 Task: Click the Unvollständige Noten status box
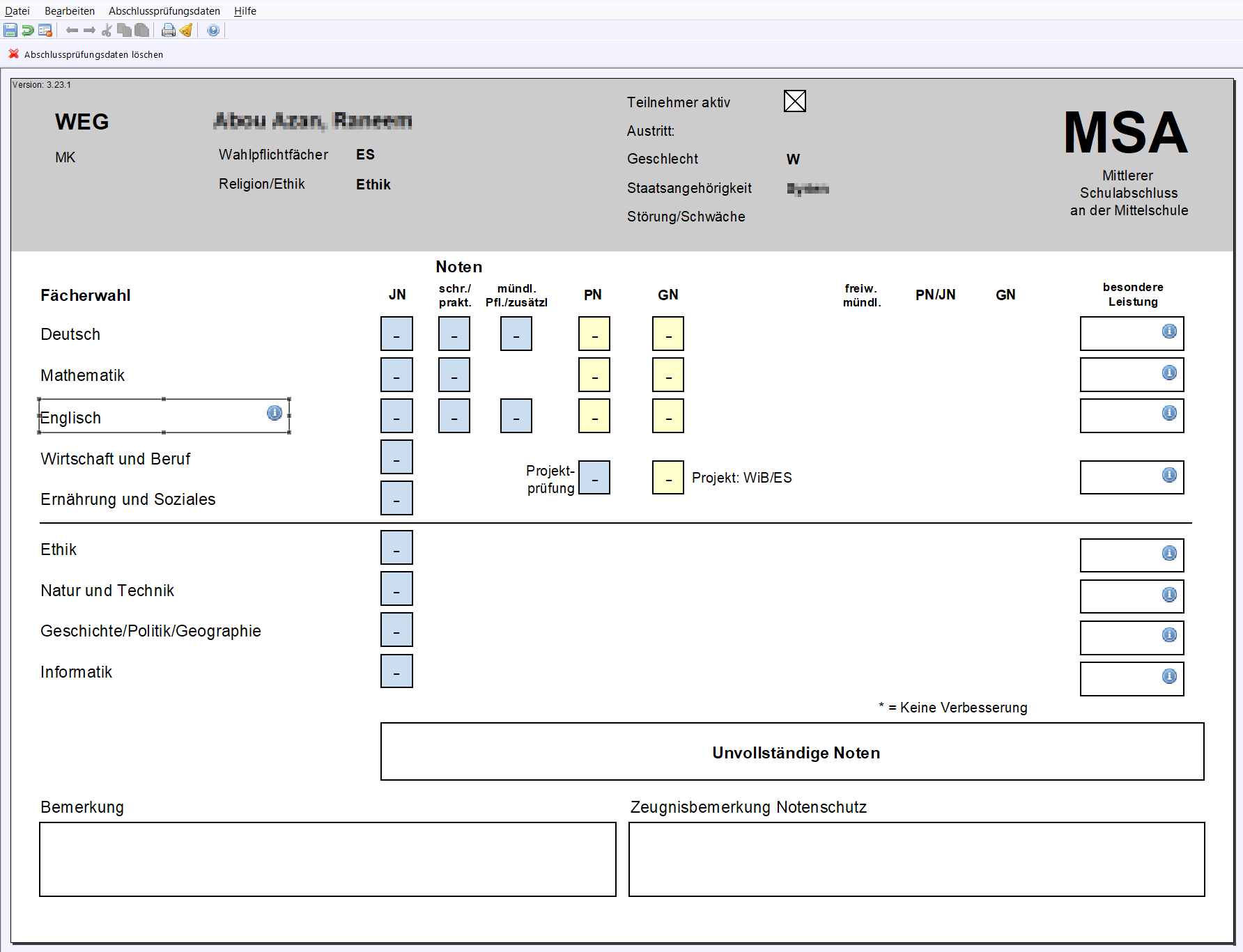pyautogui.click(x=792, y=751)
